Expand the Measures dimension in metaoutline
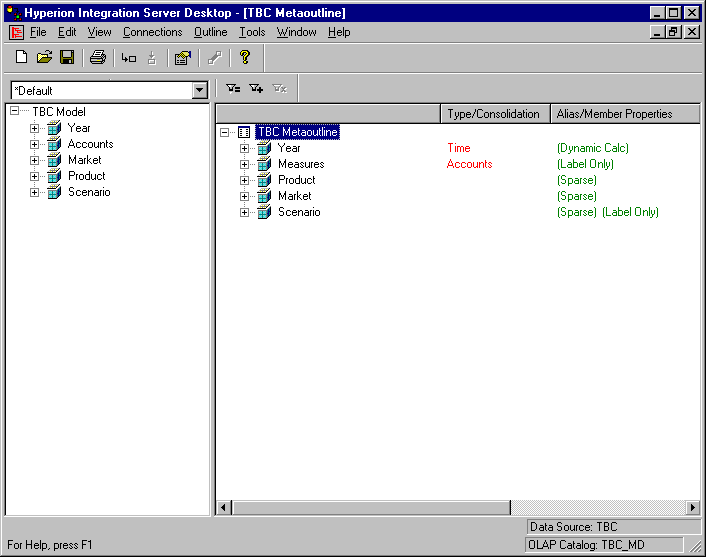 tap(244, 164)
